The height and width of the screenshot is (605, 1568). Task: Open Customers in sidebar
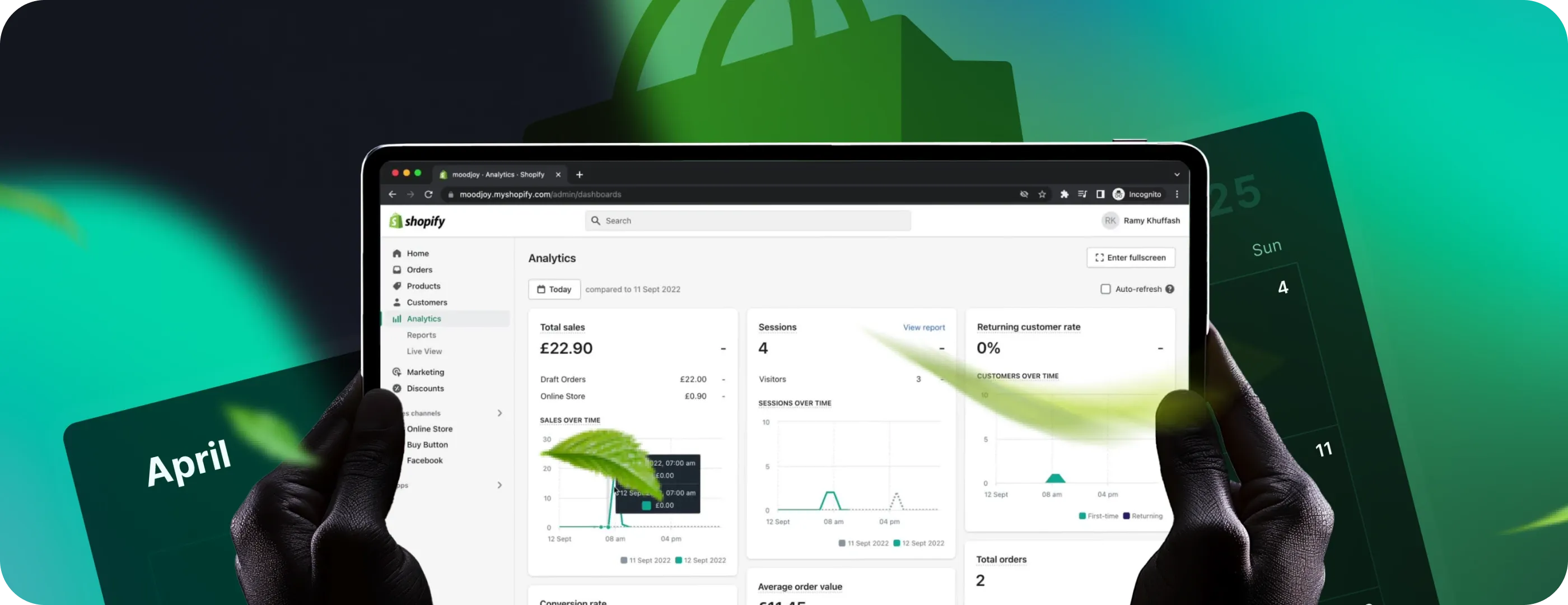pos(427,302)
